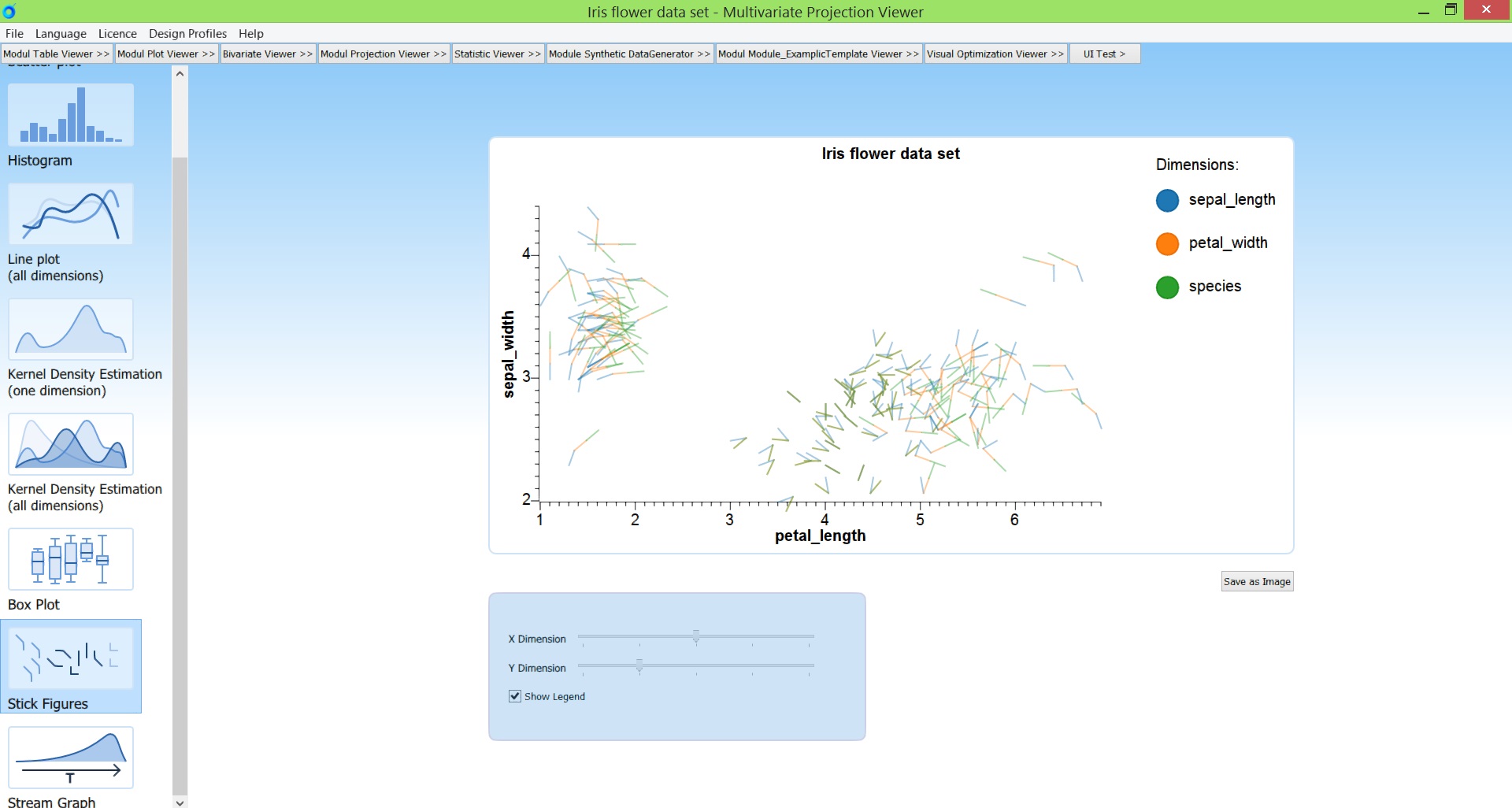Viewport: 1512px width, 808px height.
Task: Open the Design Profiles menu
Action: point(187,33)
